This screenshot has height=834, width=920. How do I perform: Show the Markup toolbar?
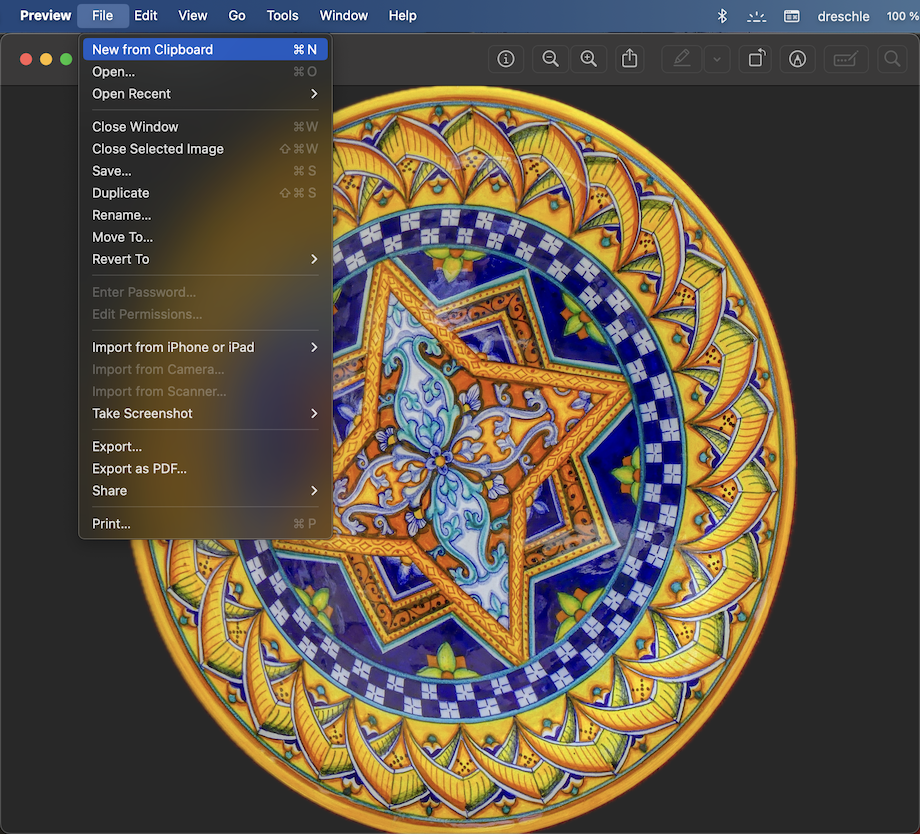point(797,59)
